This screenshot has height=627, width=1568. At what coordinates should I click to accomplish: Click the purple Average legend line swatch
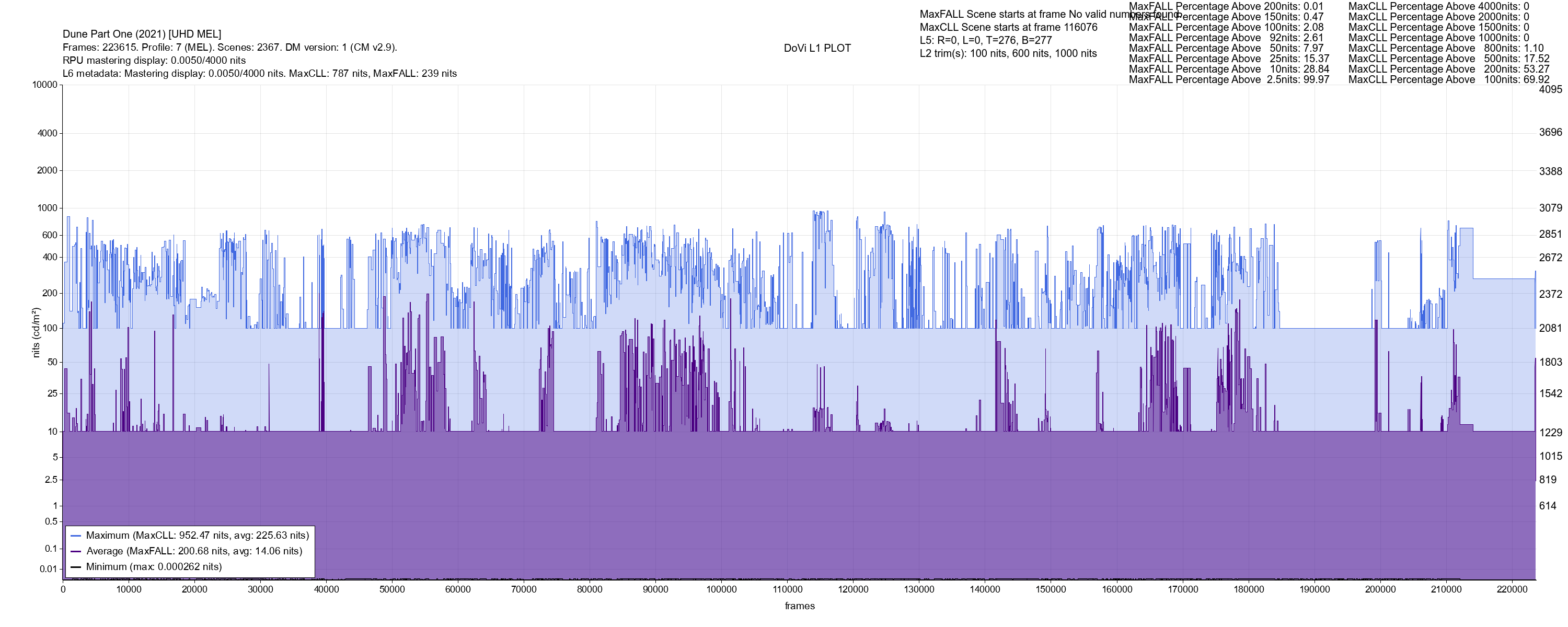point(76,552)
